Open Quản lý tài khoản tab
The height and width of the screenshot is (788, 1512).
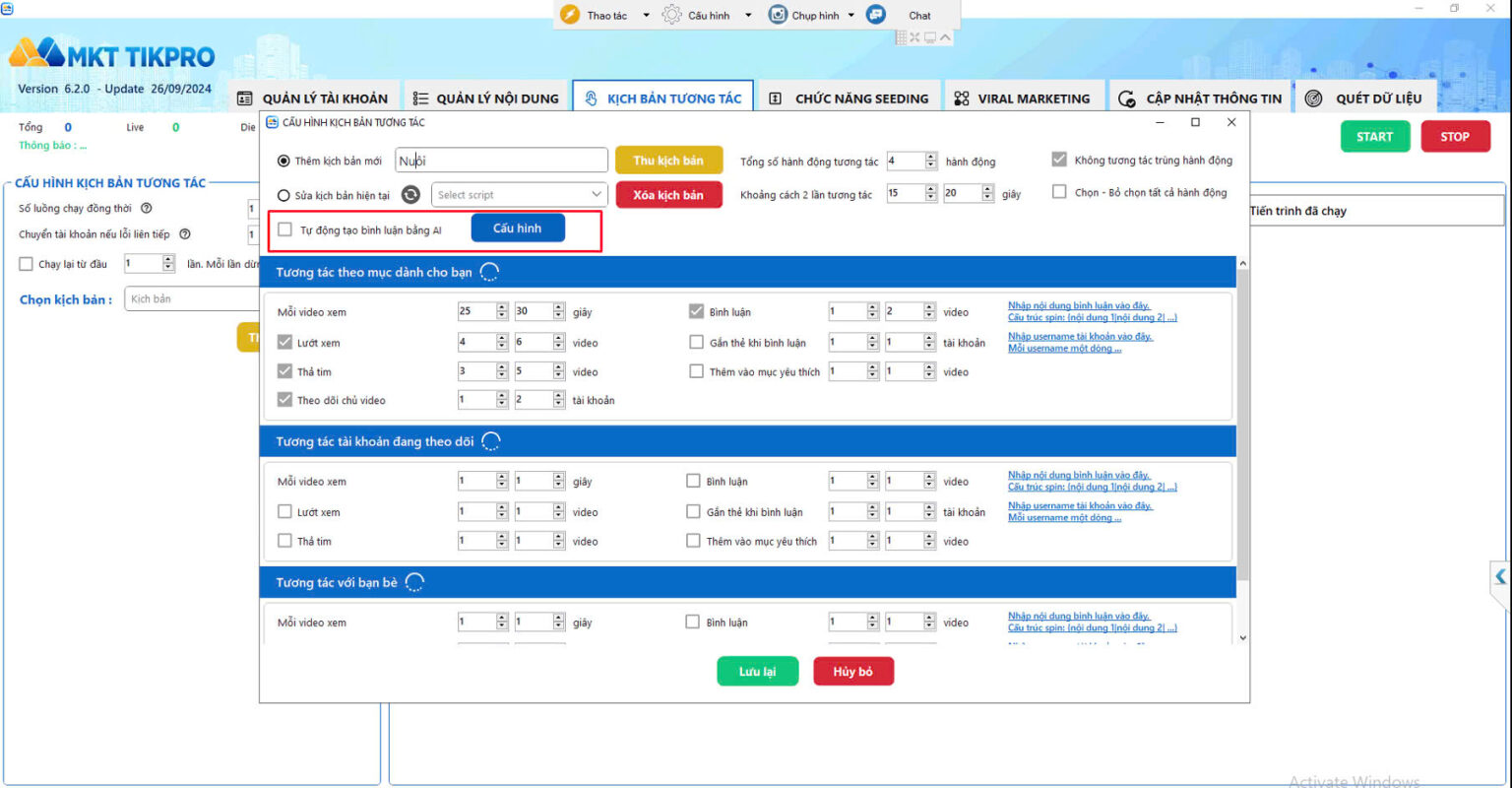pyautogui.click(x=314, y=98)
